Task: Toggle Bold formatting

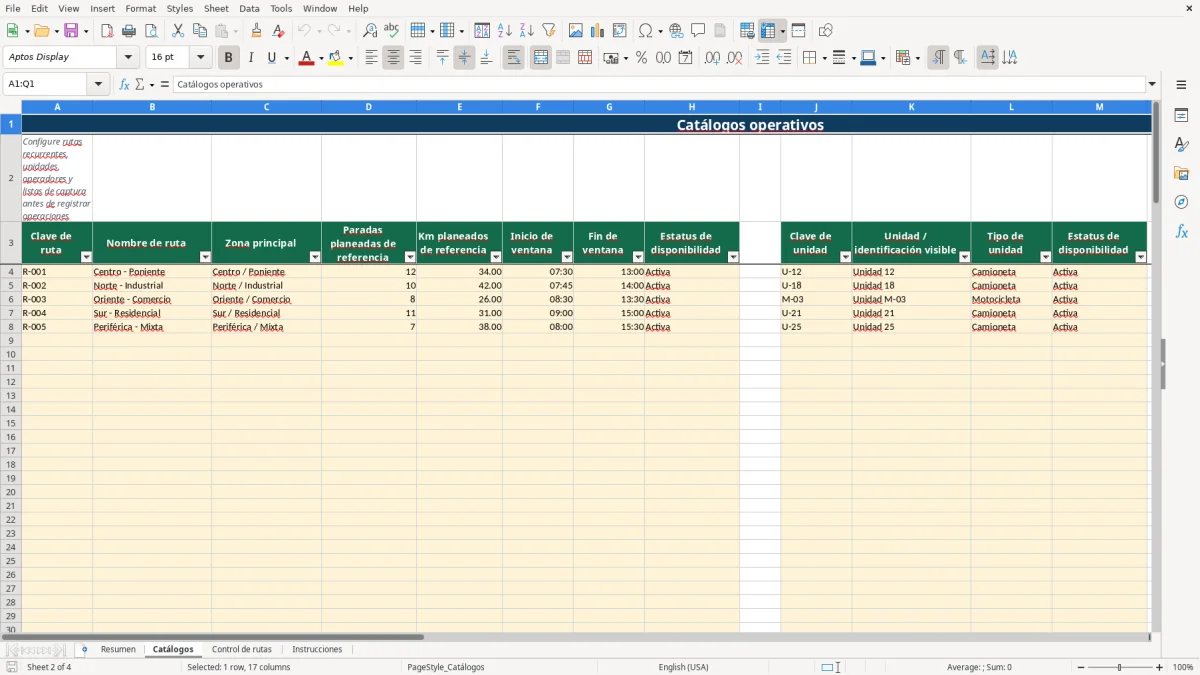Action: click(229, 58)
